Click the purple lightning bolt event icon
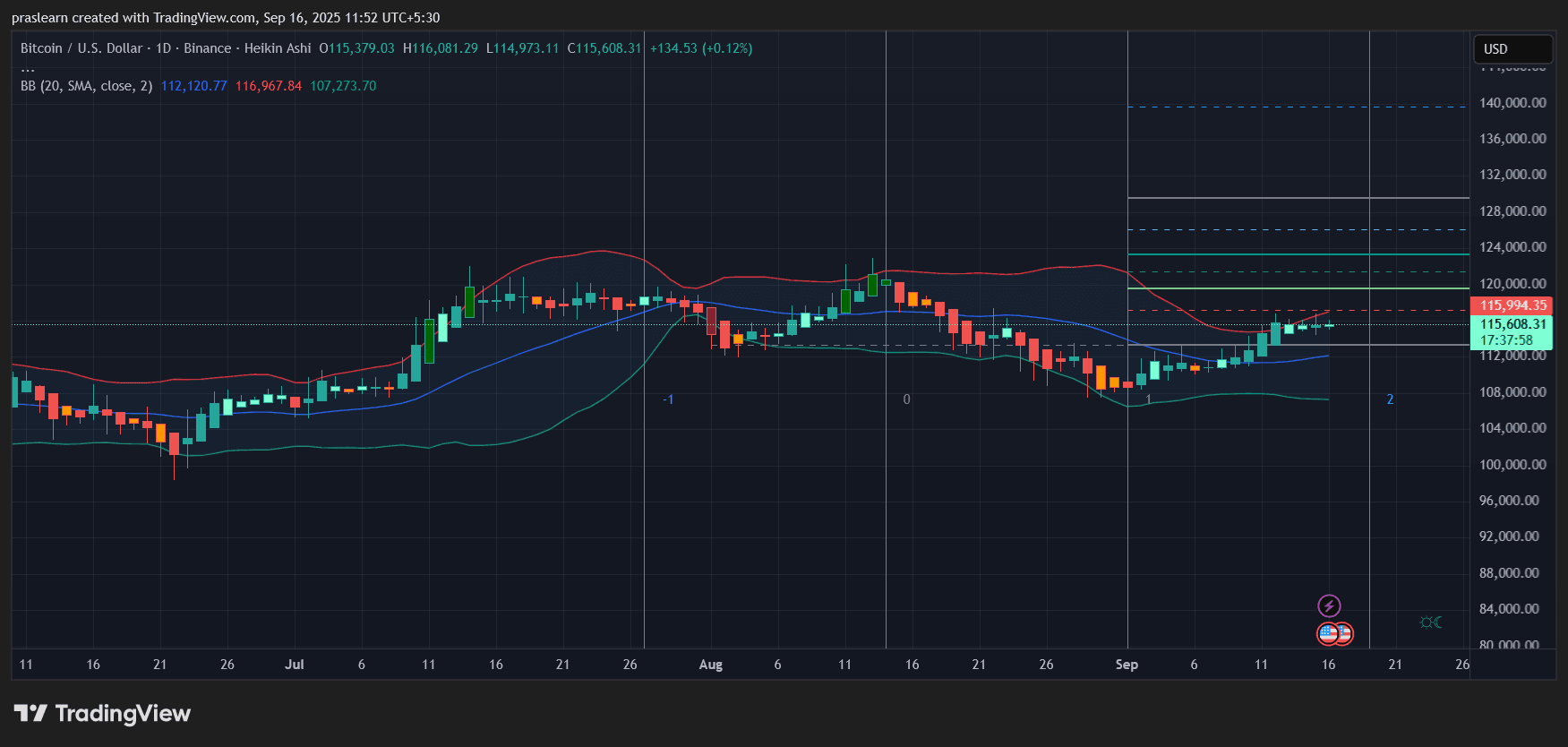This screenshot has height=747, width=1568. (x=1329, y=606)
